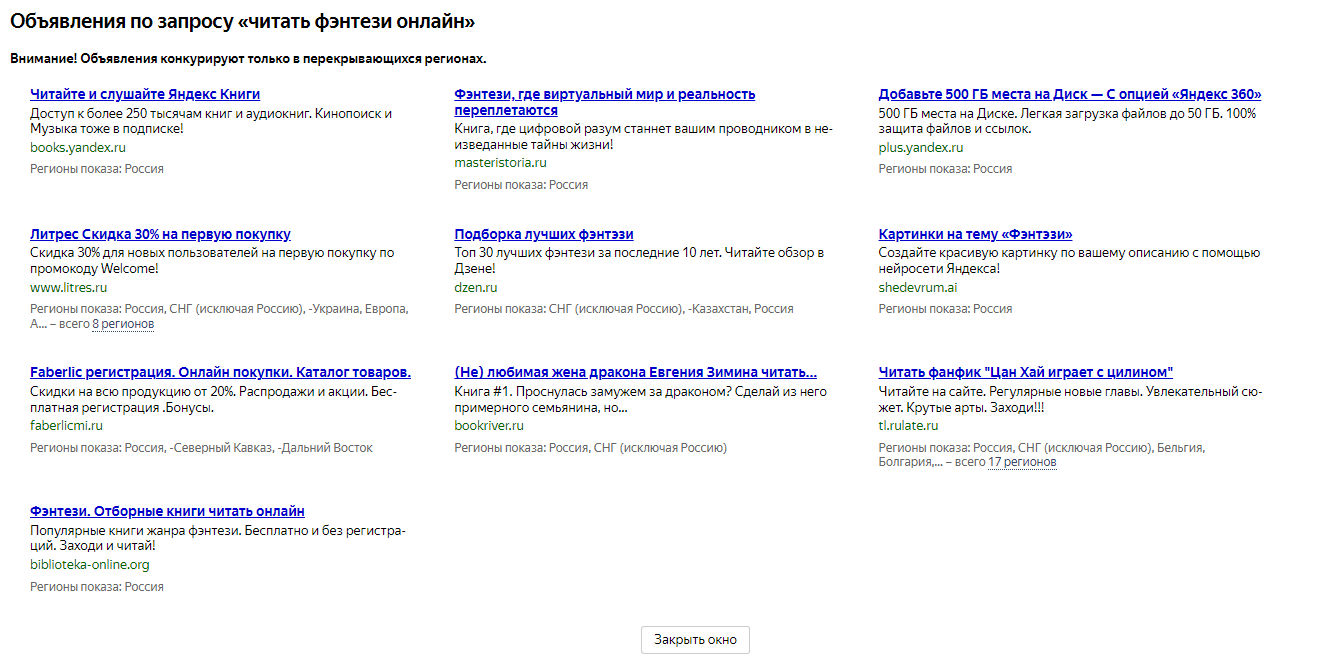Screen dimensions: 1321x671
Task: Open 'Подборка лучших фэнтэзи' ad link
Action: point(544,234)
